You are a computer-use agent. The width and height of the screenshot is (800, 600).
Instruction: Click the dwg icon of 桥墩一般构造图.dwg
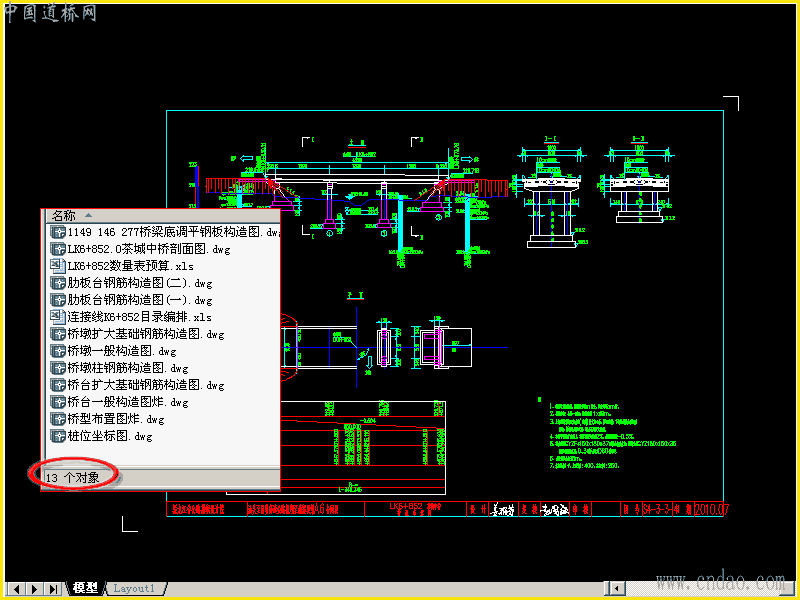(58, 351)
